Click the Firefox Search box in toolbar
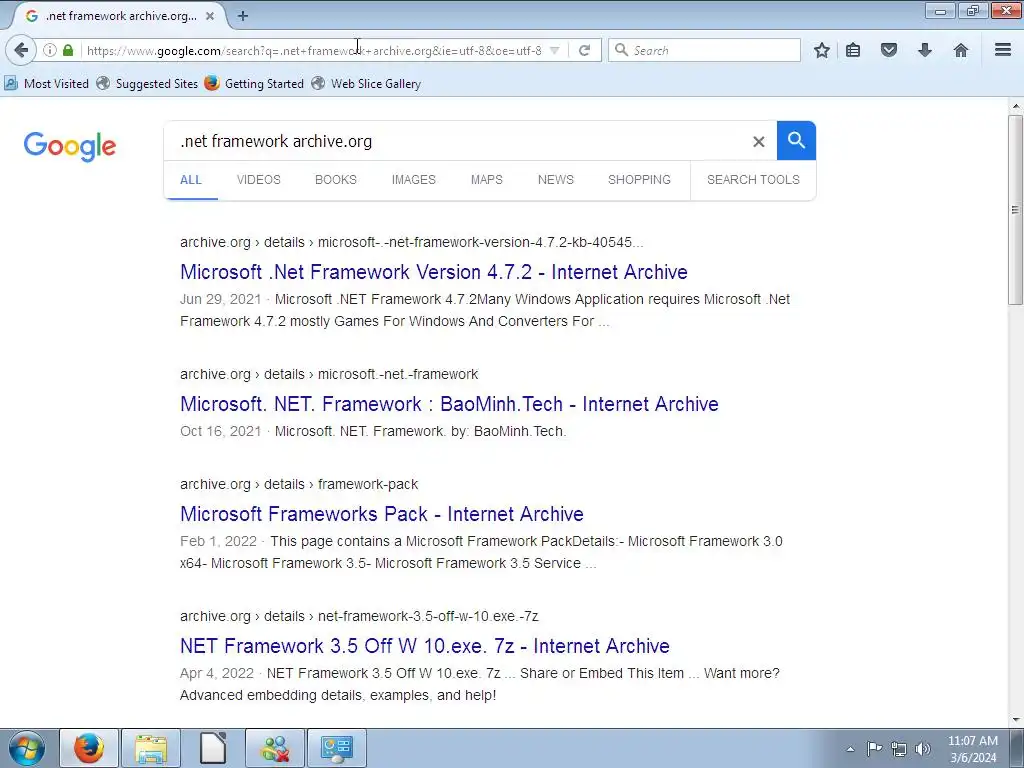 tap(705, 50)
